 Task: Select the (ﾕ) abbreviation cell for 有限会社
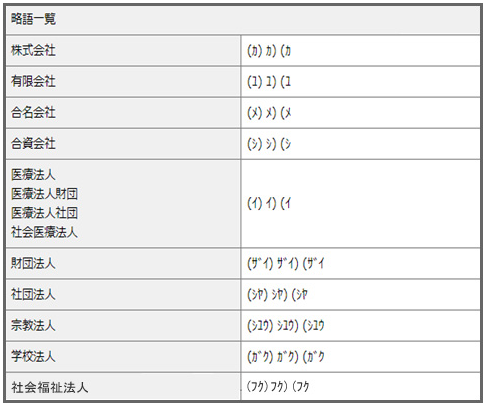click(360, 82)
